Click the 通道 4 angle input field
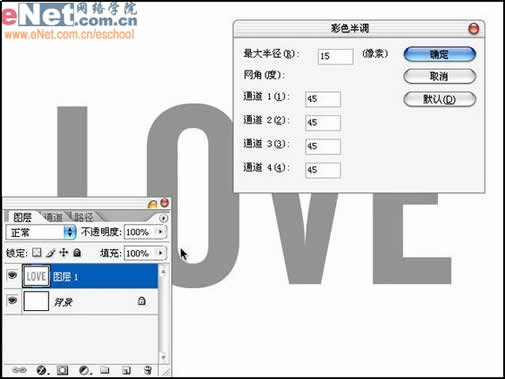505x379 pixels. coord(323,170)
